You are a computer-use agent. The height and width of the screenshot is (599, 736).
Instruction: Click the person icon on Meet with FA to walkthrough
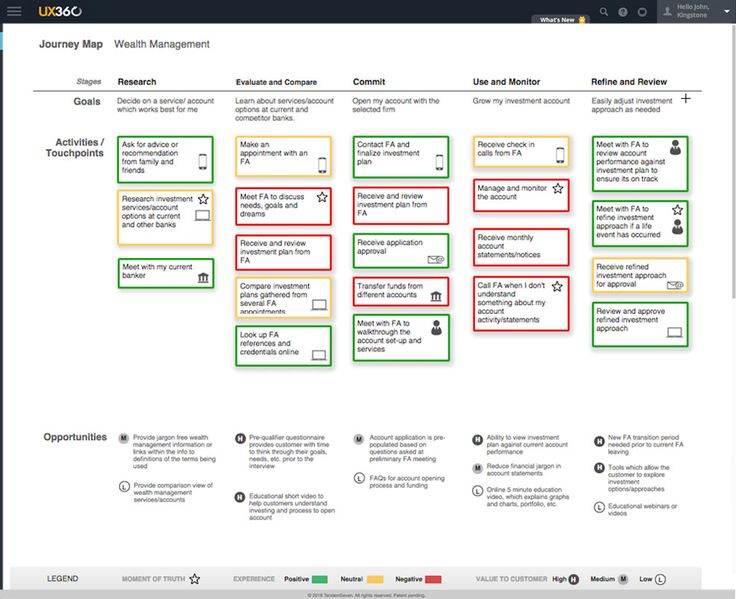(437, 327)
